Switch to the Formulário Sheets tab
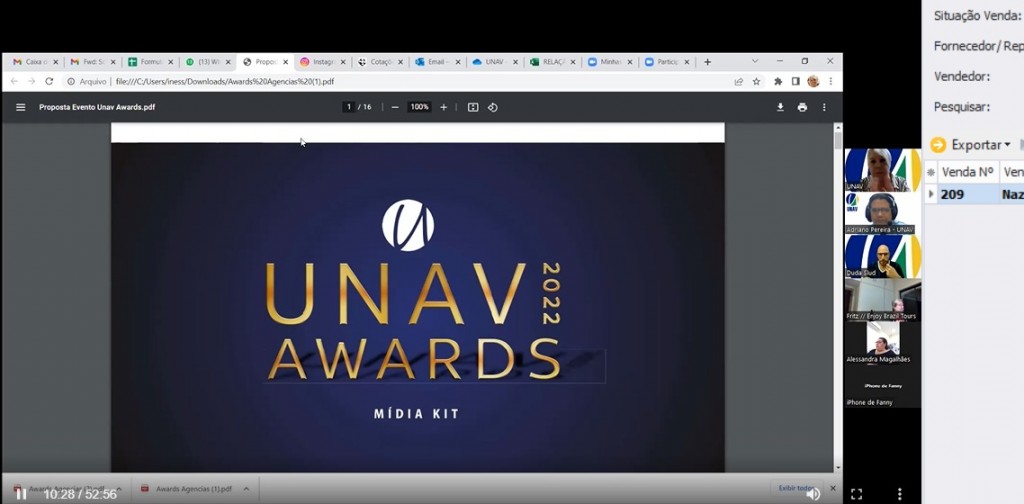1024x504 pixels. pos(150,62)
